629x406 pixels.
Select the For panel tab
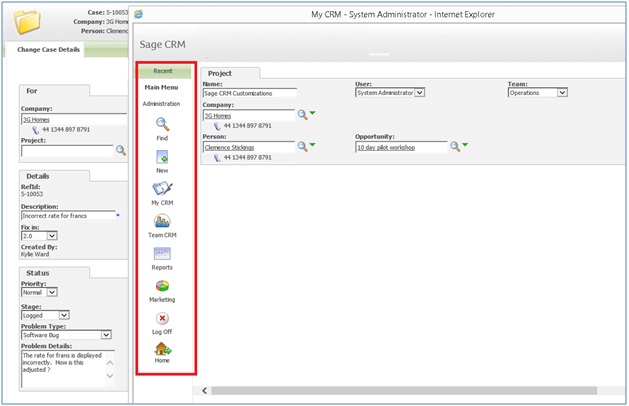tap(32, 91)
